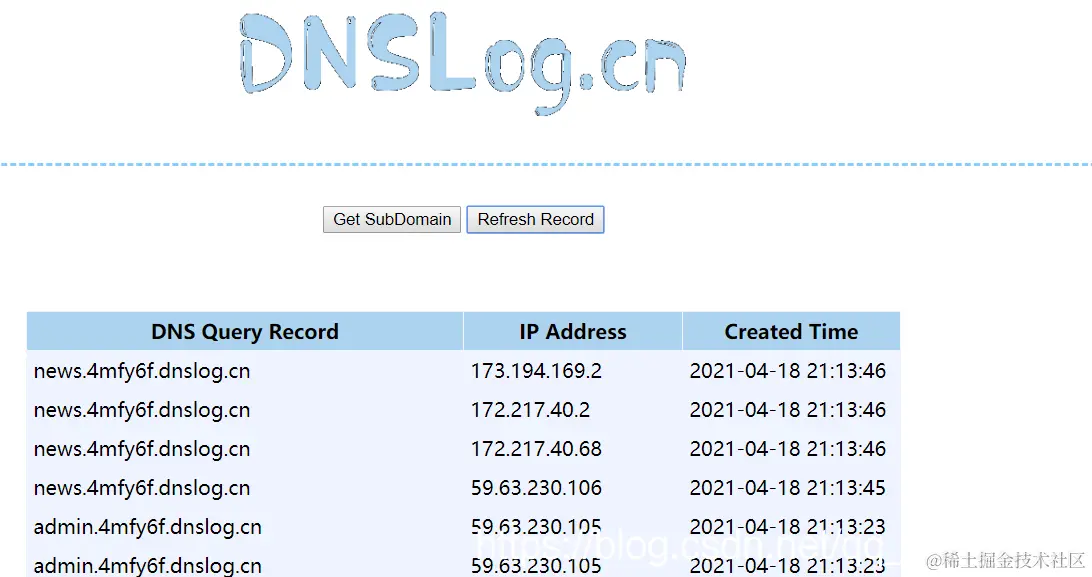Click the created time in the 173.194.169.2 row
The height and width of the screenshot is (577, 1092).
pos(788,371)
